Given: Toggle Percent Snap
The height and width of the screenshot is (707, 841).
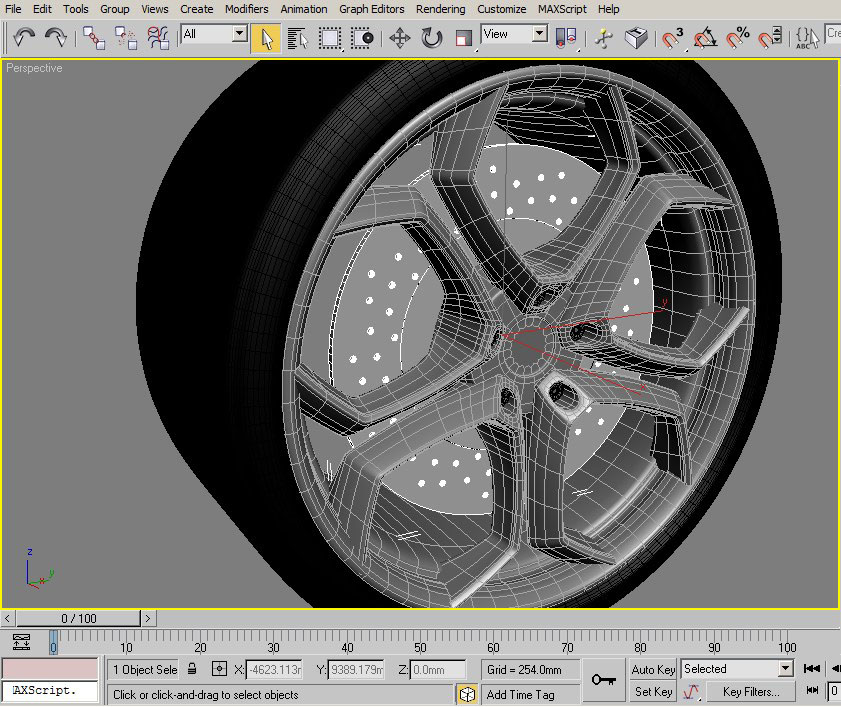Looking at the screenshot, I should click(737, 38).
